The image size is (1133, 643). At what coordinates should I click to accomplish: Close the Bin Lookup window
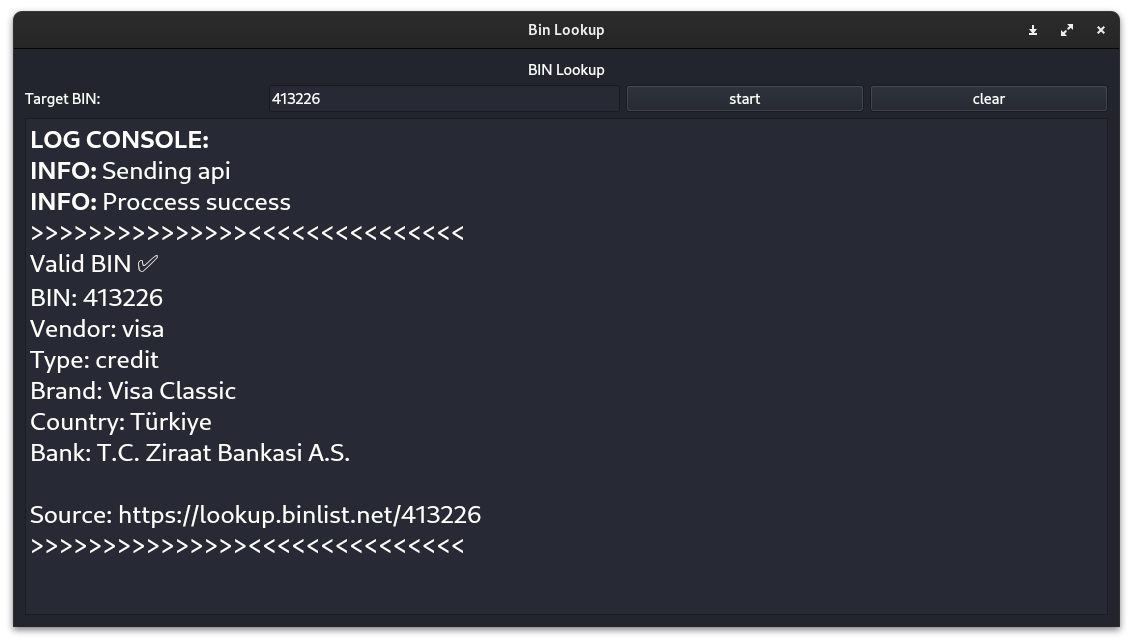(1100, 30)
